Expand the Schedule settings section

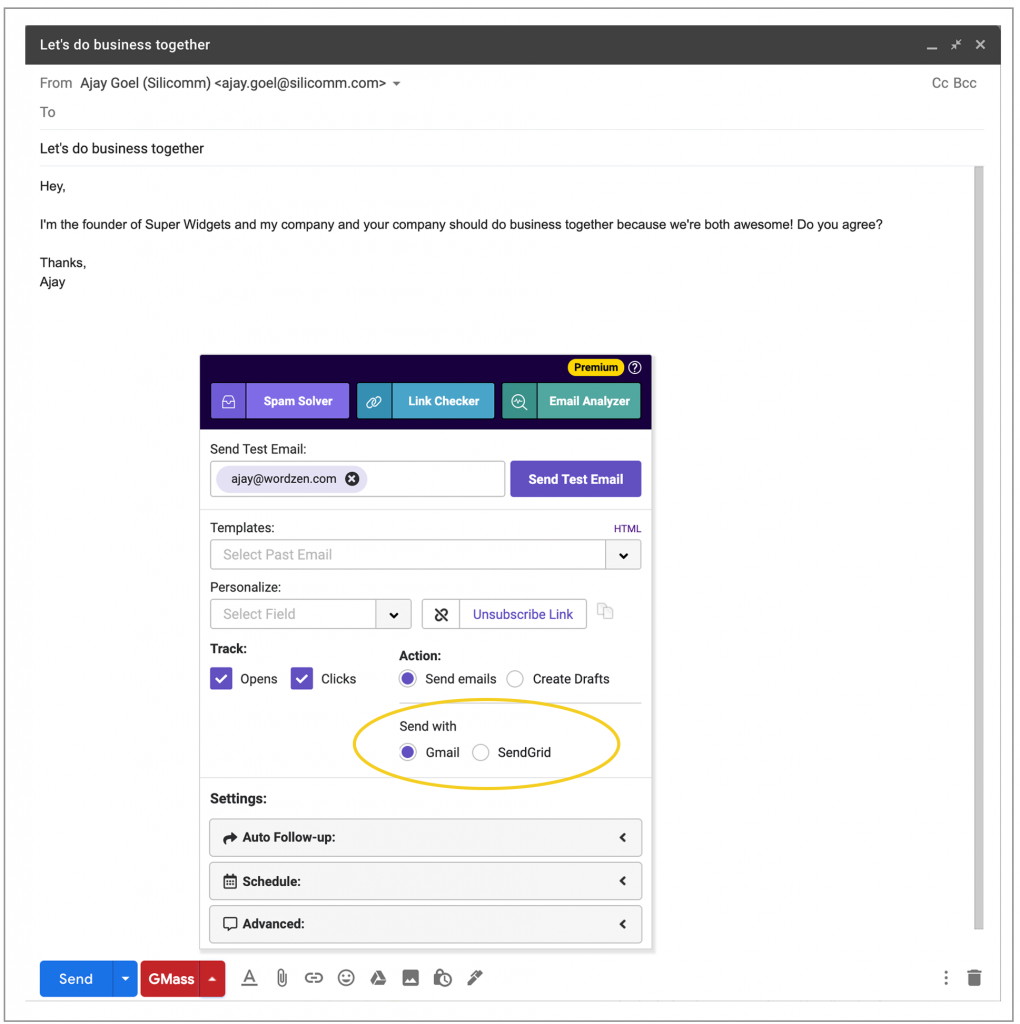[x=425, y=882]
